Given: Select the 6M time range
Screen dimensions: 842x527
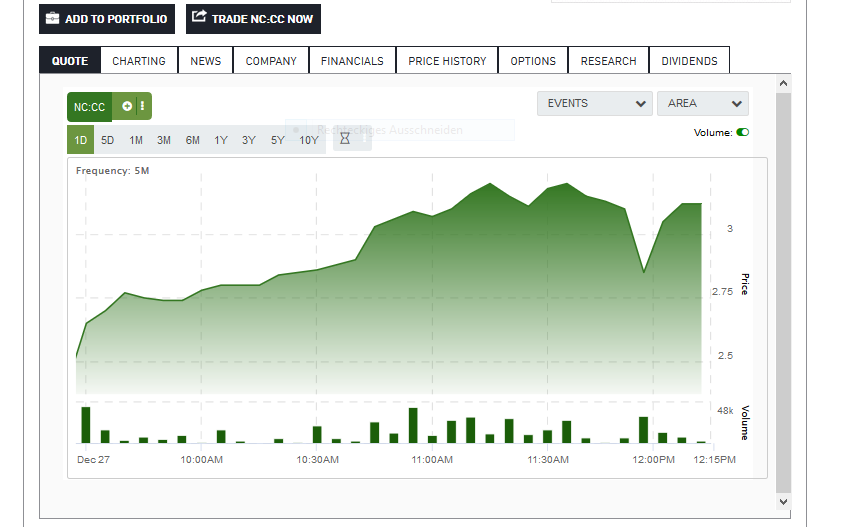Looking at the screenshot, I should point(193,140).
